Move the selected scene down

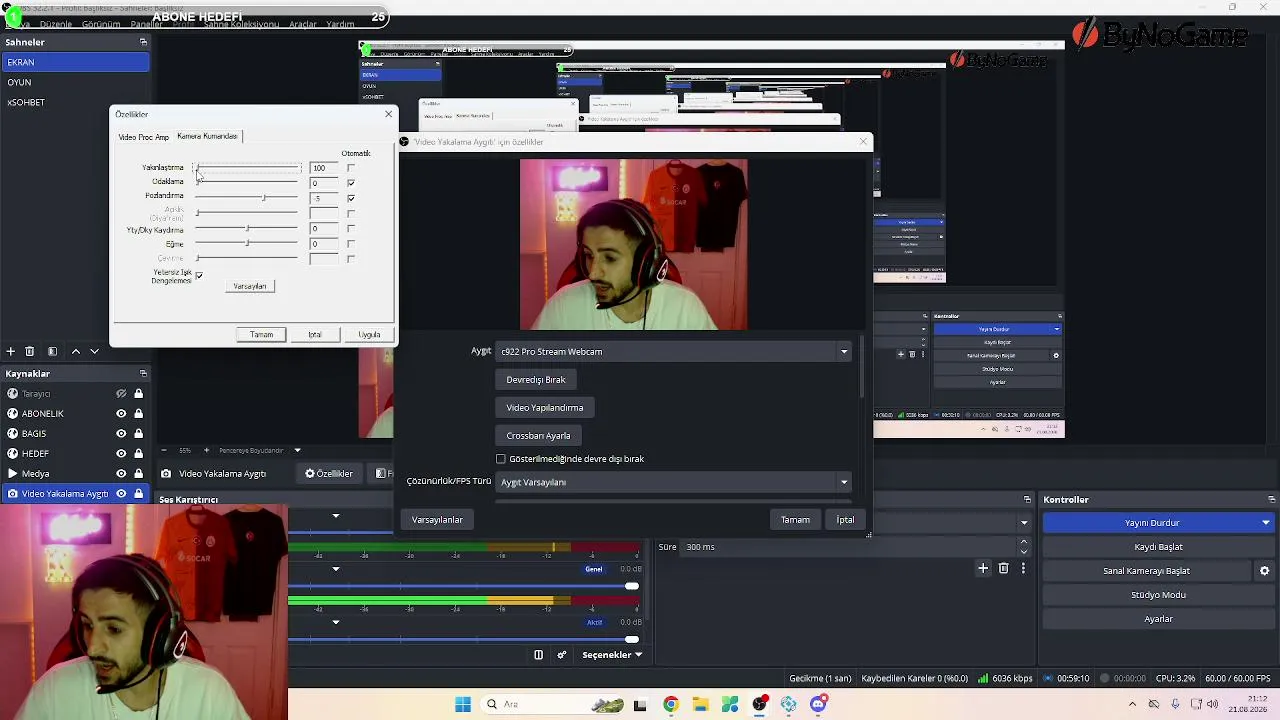pyautogui.click(x=94, y=351)
